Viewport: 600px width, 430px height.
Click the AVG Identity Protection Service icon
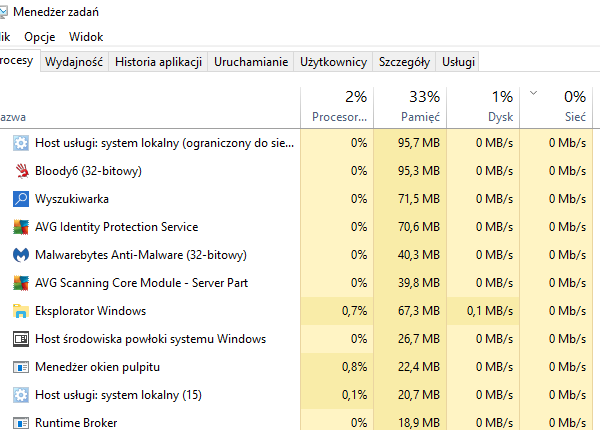coord(21,227)
